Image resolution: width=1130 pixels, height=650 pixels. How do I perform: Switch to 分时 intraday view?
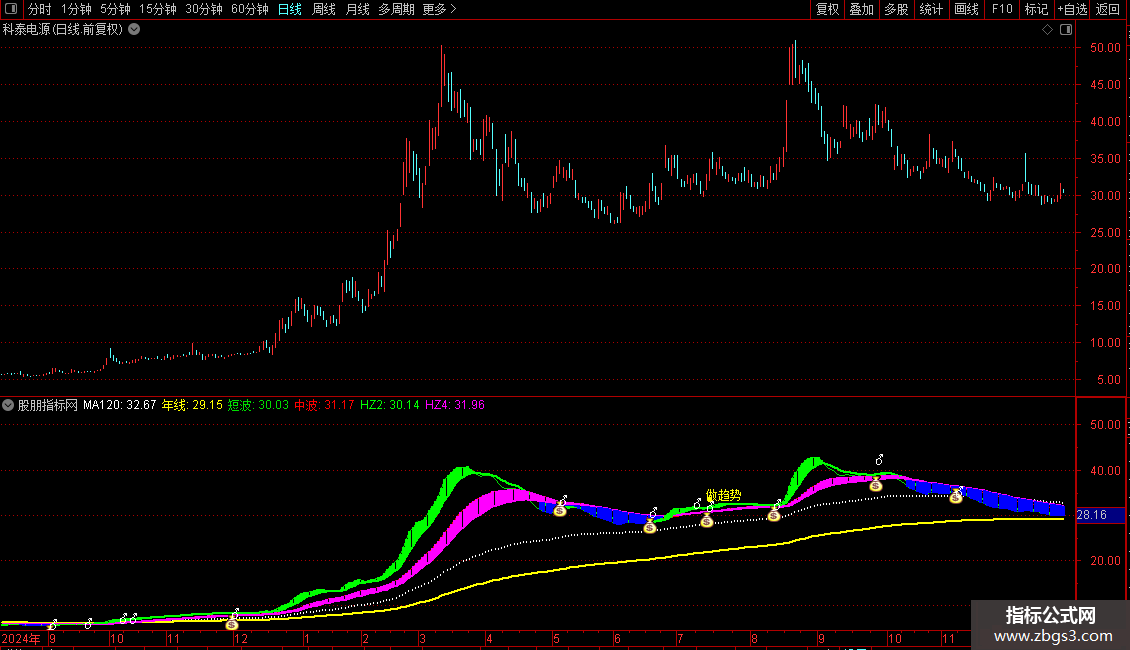pyautogui.click(x=40, y=9)
